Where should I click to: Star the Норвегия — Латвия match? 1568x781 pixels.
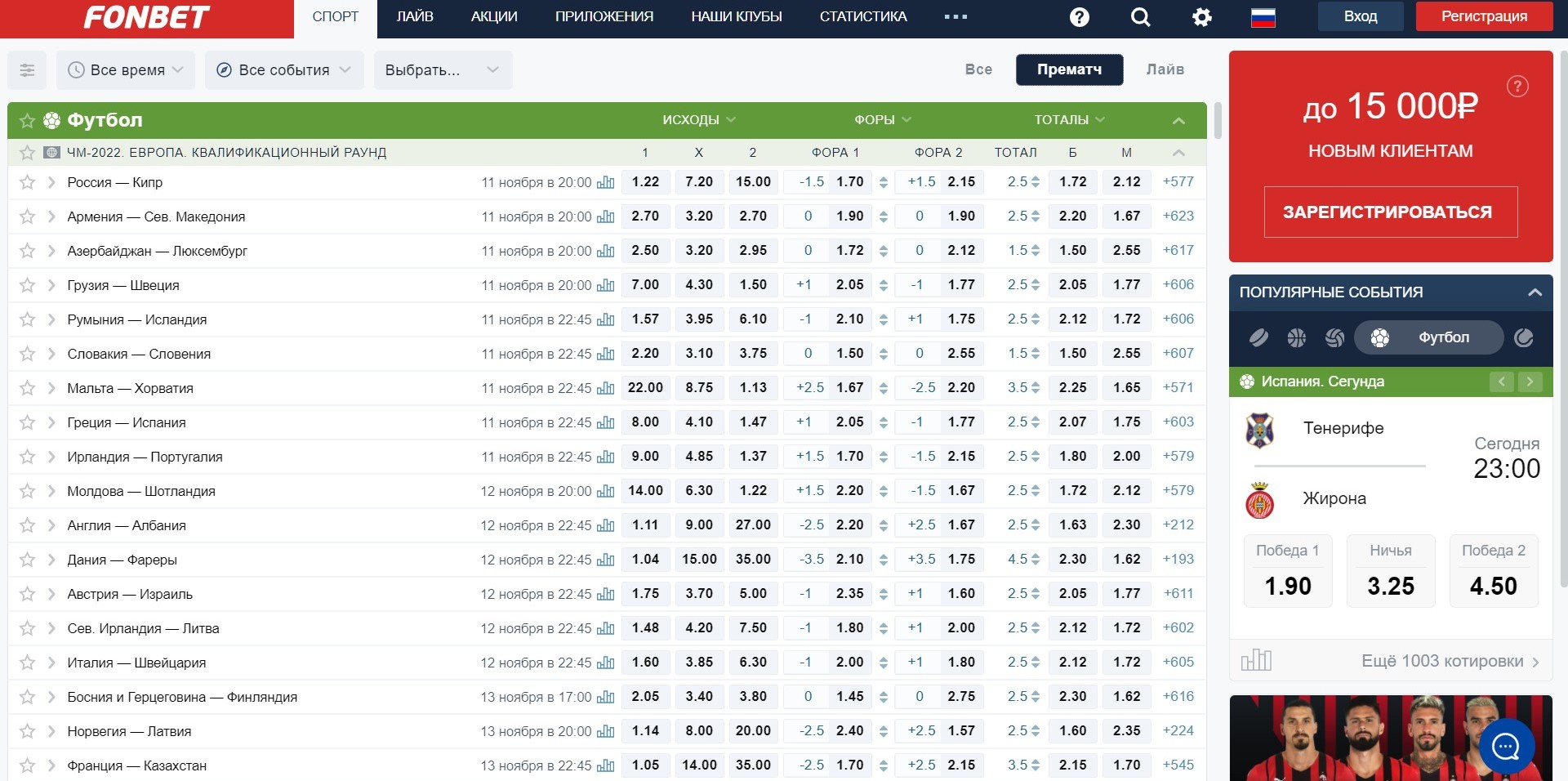tap(27, 731)
